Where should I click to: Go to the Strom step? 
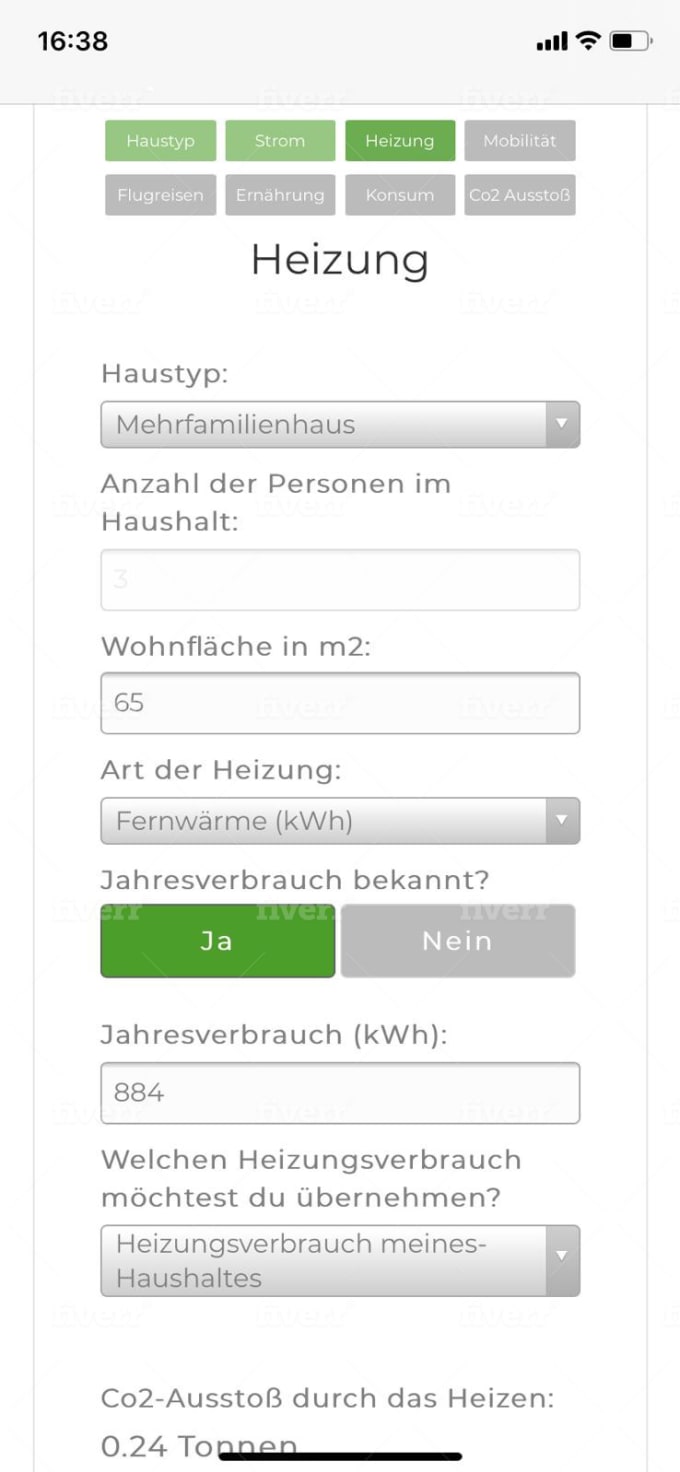(x=280, y=141)
